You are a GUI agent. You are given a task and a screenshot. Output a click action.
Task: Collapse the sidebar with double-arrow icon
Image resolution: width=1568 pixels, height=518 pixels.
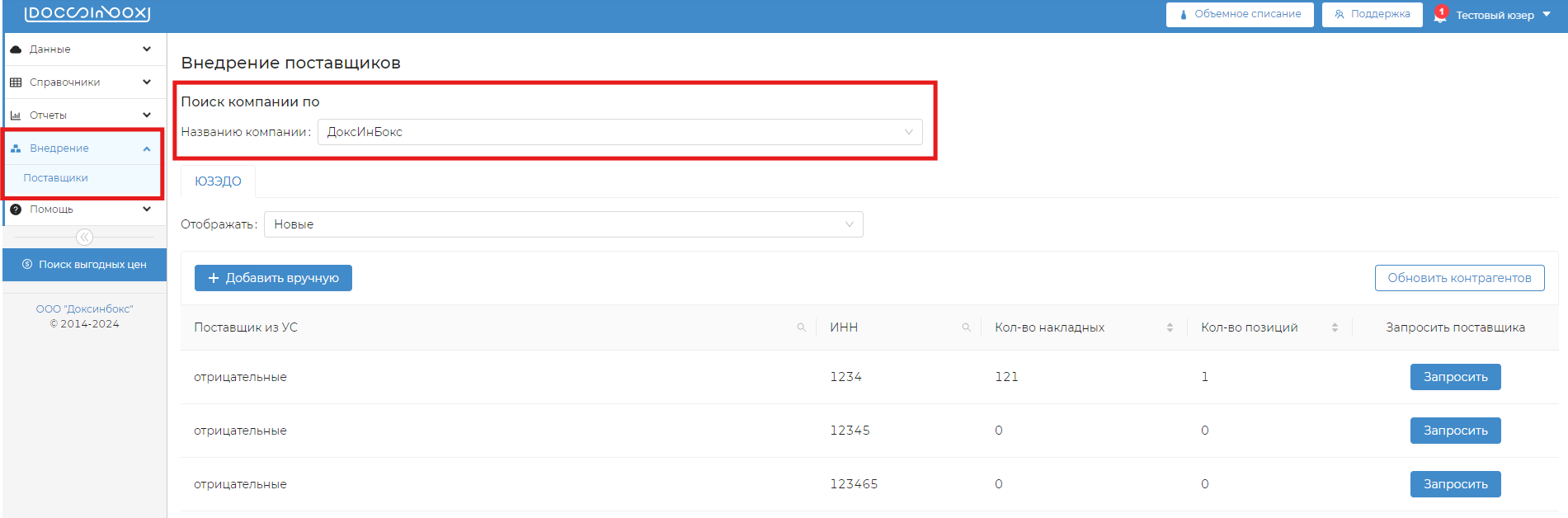coord(84,238)
